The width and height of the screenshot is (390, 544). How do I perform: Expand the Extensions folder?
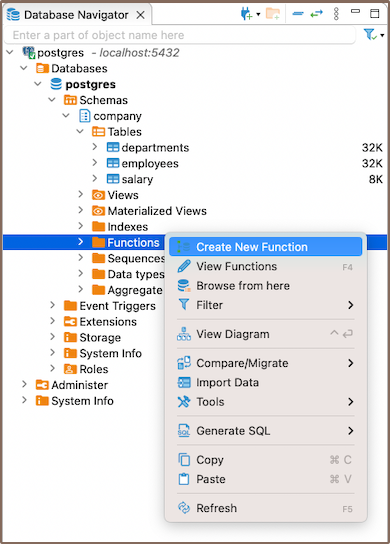[x=52, y=321]
